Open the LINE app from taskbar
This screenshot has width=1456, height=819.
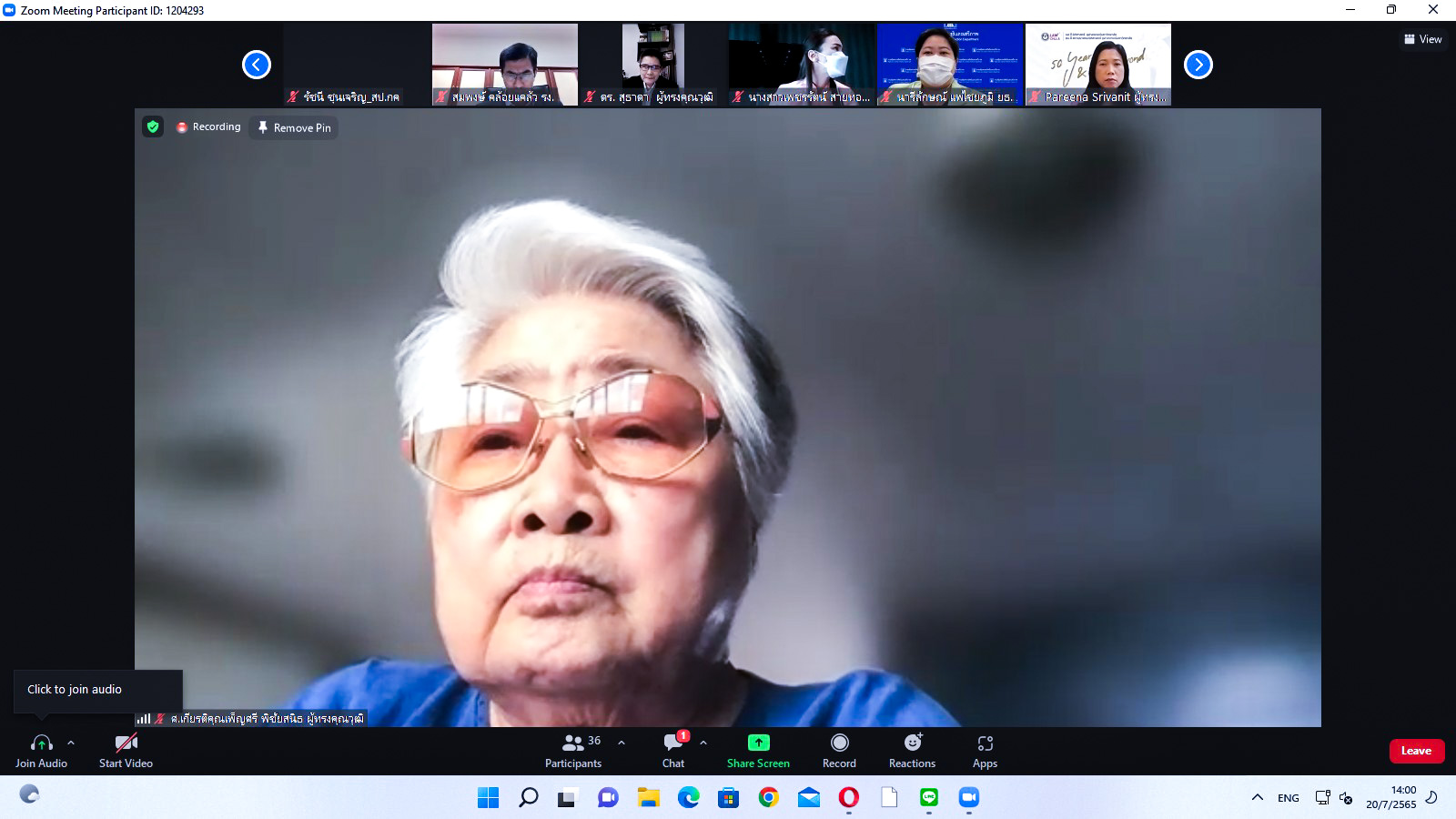(929, 798)
